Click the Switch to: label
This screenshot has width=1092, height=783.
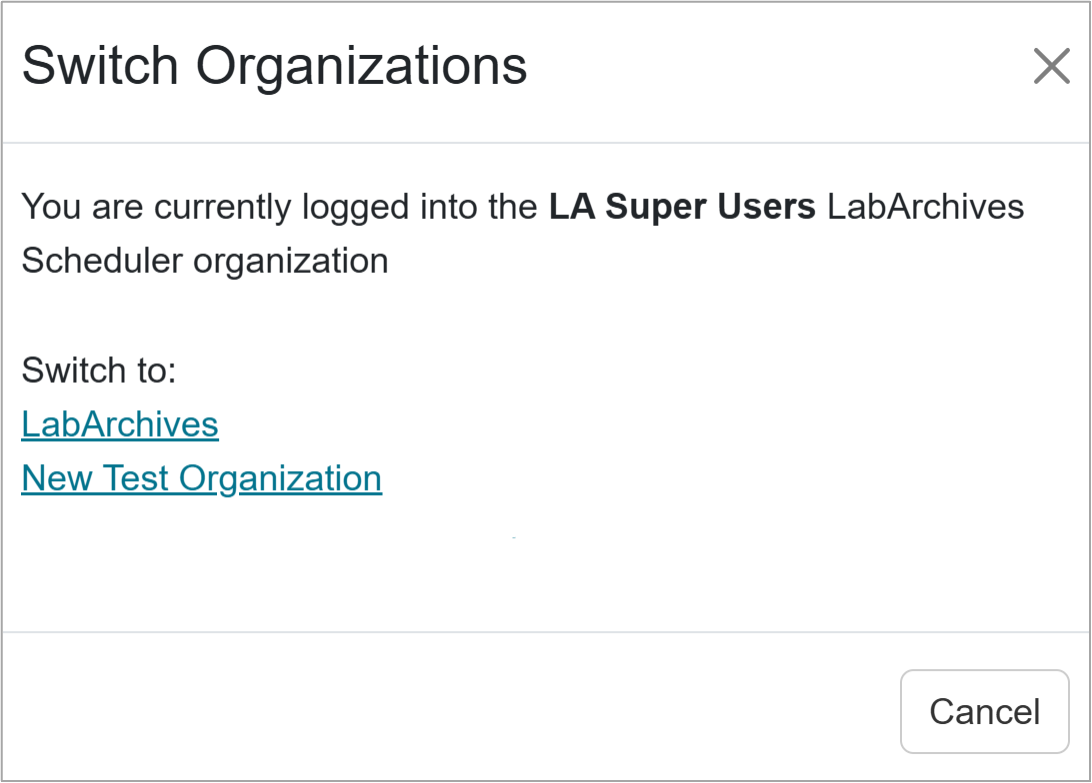coord(96,370)
